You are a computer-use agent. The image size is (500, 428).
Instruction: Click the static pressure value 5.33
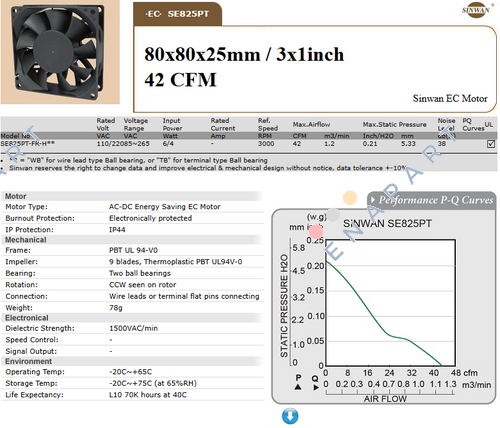coord(408,144)
